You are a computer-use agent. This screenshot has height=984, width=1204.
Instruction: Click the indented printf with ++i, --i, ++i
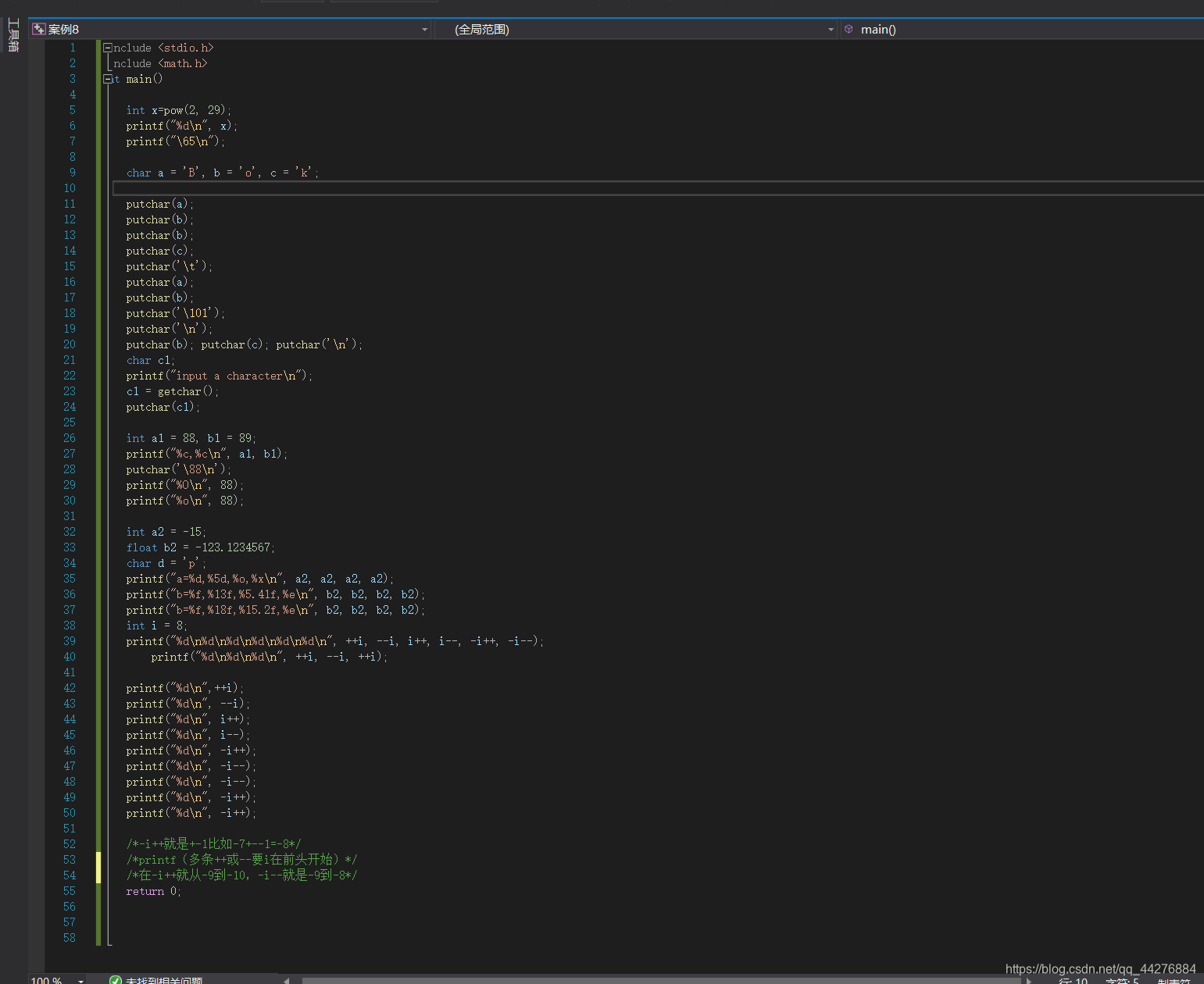coord(269,657)
